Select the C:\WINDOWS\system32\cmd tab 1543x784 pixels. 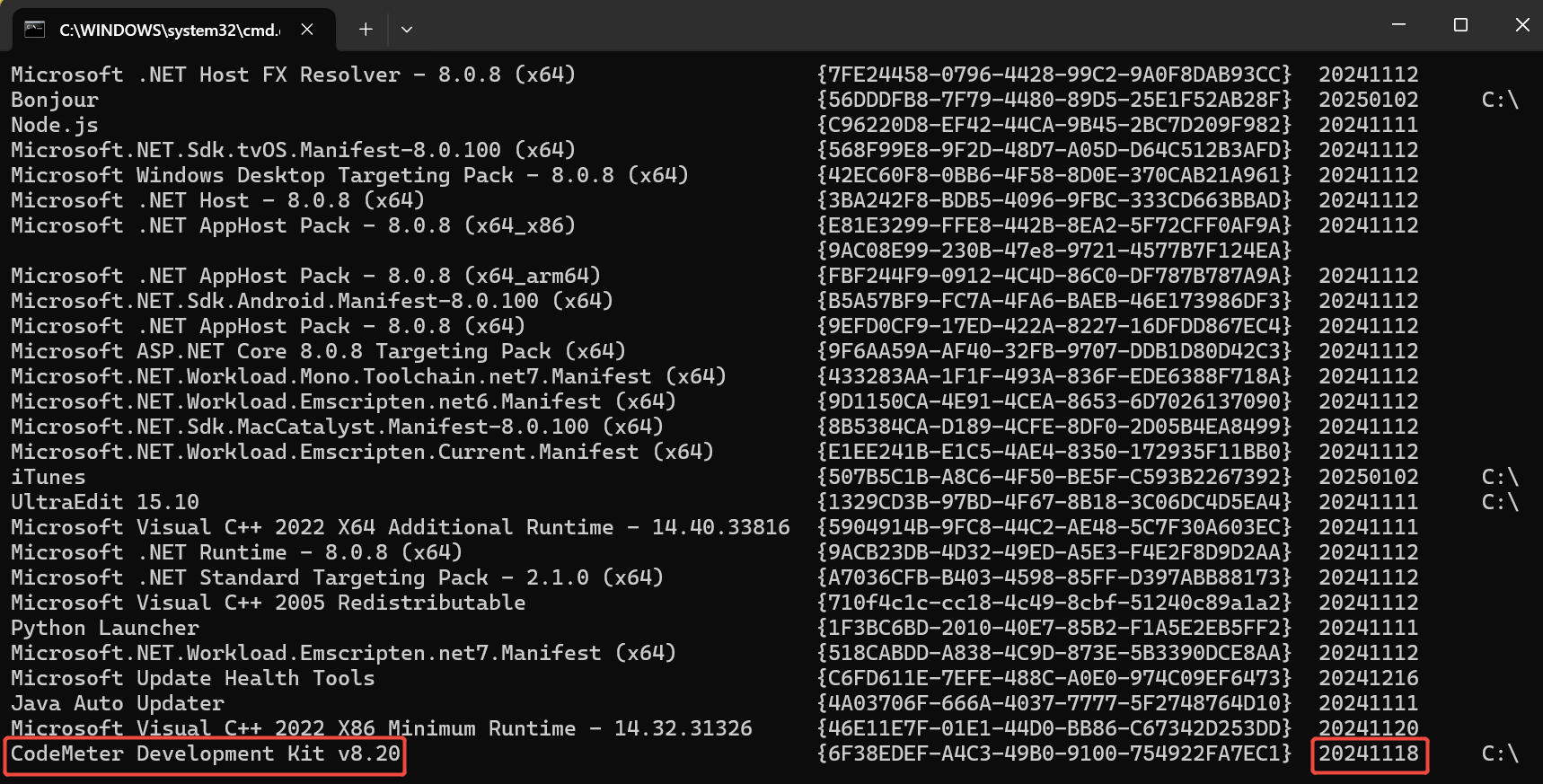[x=169, y=30]
